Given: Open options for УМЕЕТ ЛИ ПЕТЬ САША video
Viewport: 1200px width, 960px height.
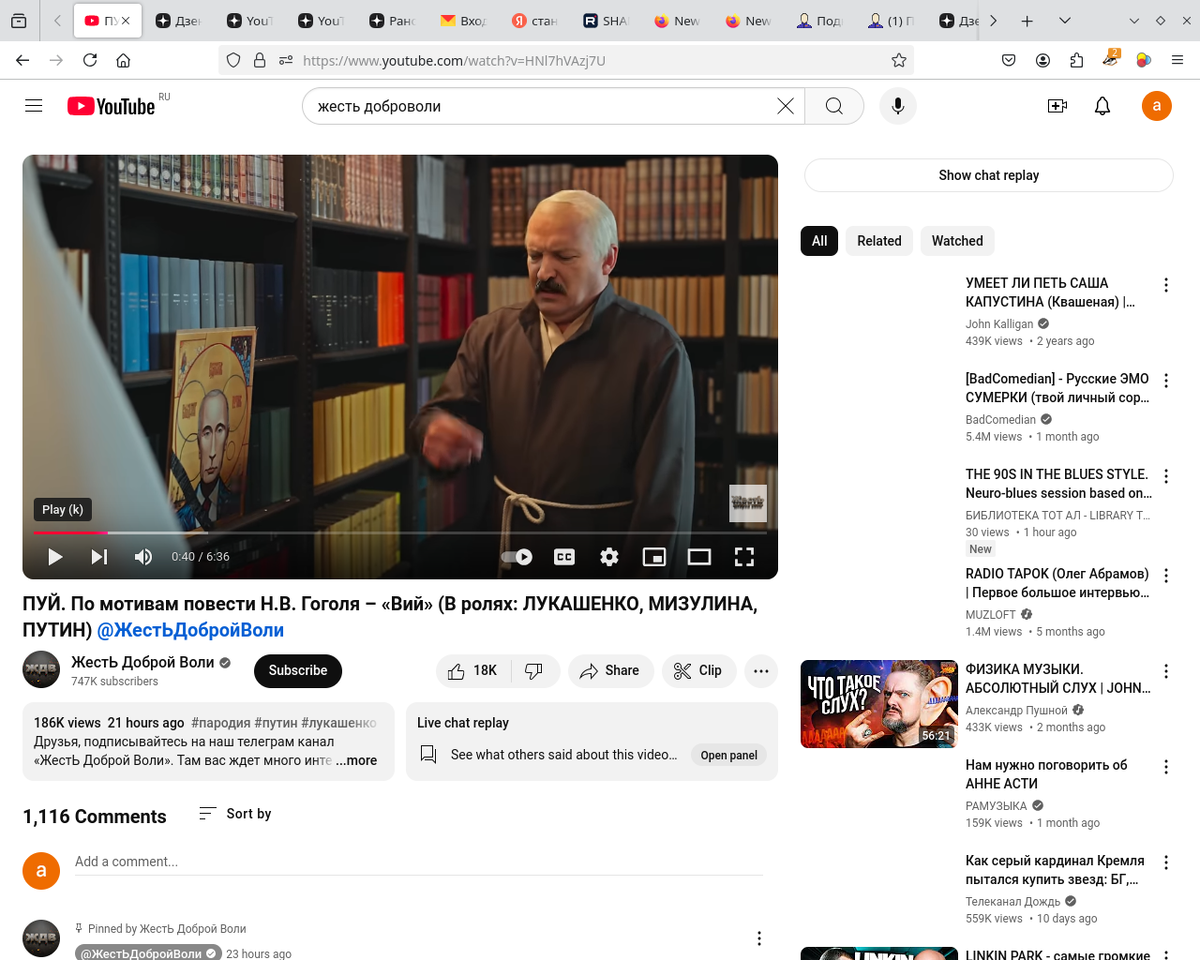Looking at the screenshot, I should [1166, 284].
